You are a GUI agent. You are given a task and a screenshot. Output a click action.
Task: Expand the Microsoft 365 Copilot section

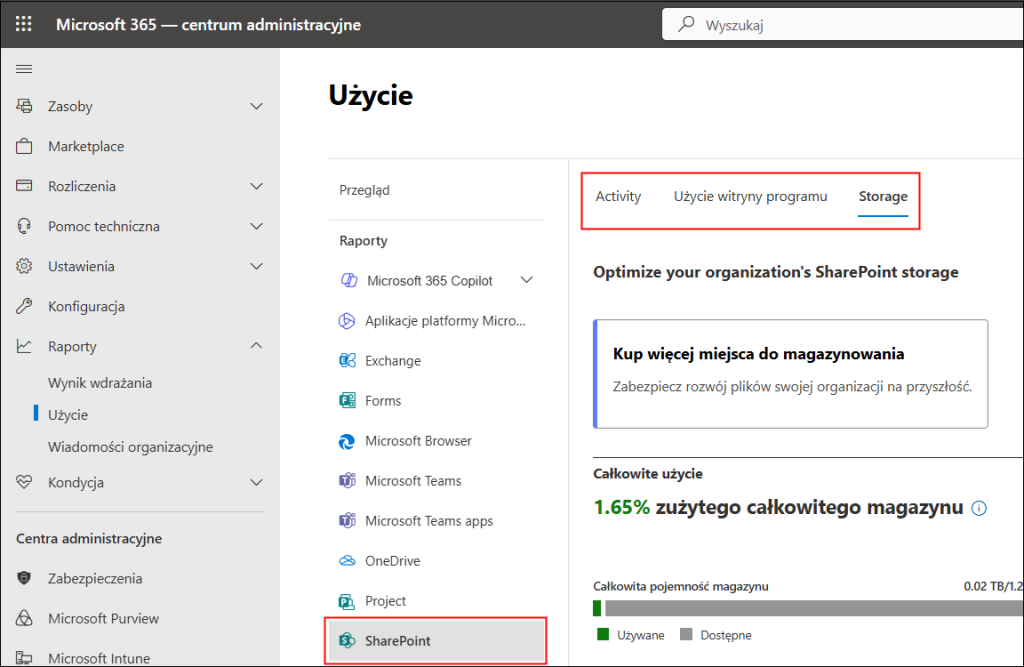[x=527, y=280]
